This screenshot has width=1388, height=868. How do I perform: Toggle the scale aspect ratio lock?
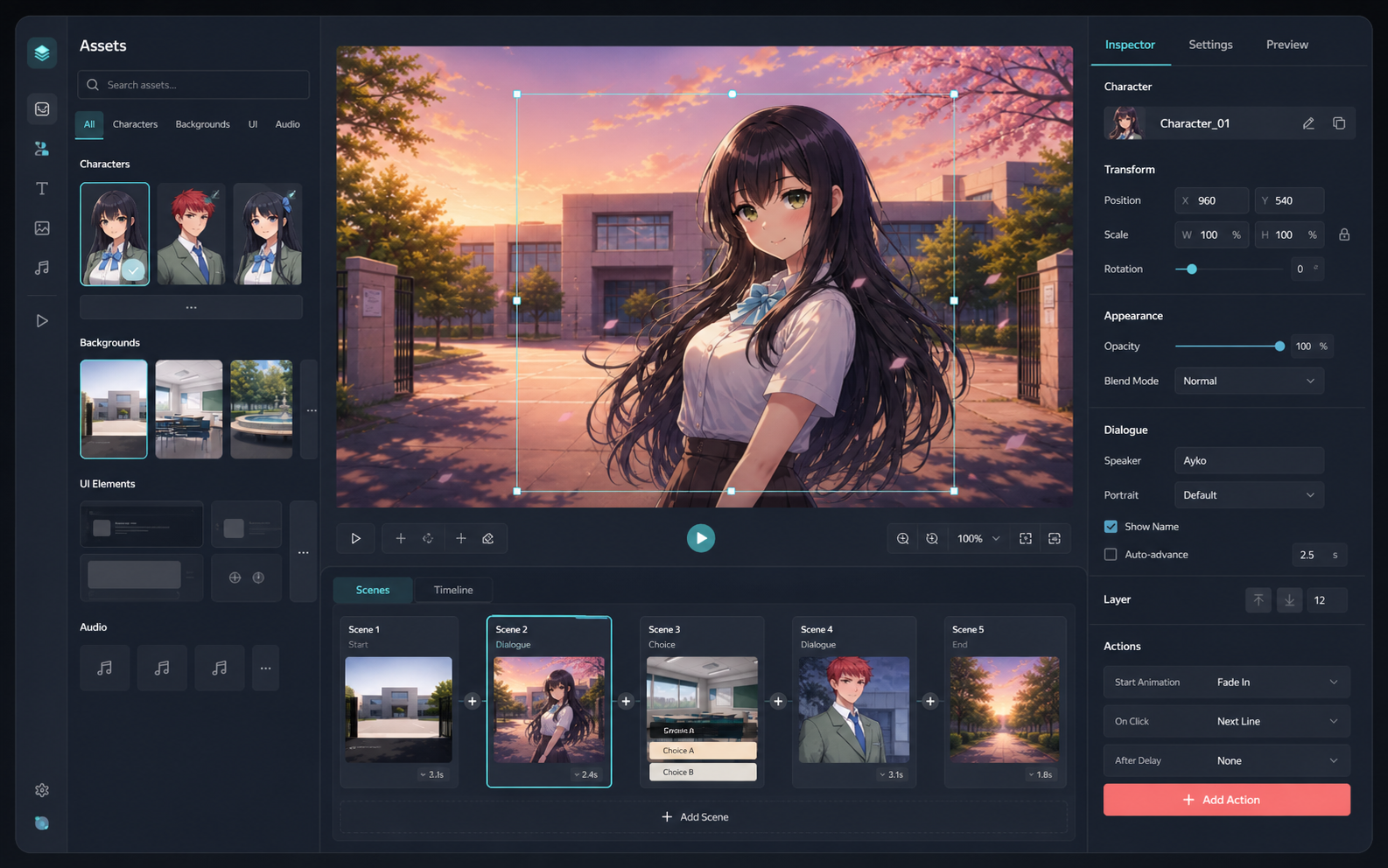1344,234
